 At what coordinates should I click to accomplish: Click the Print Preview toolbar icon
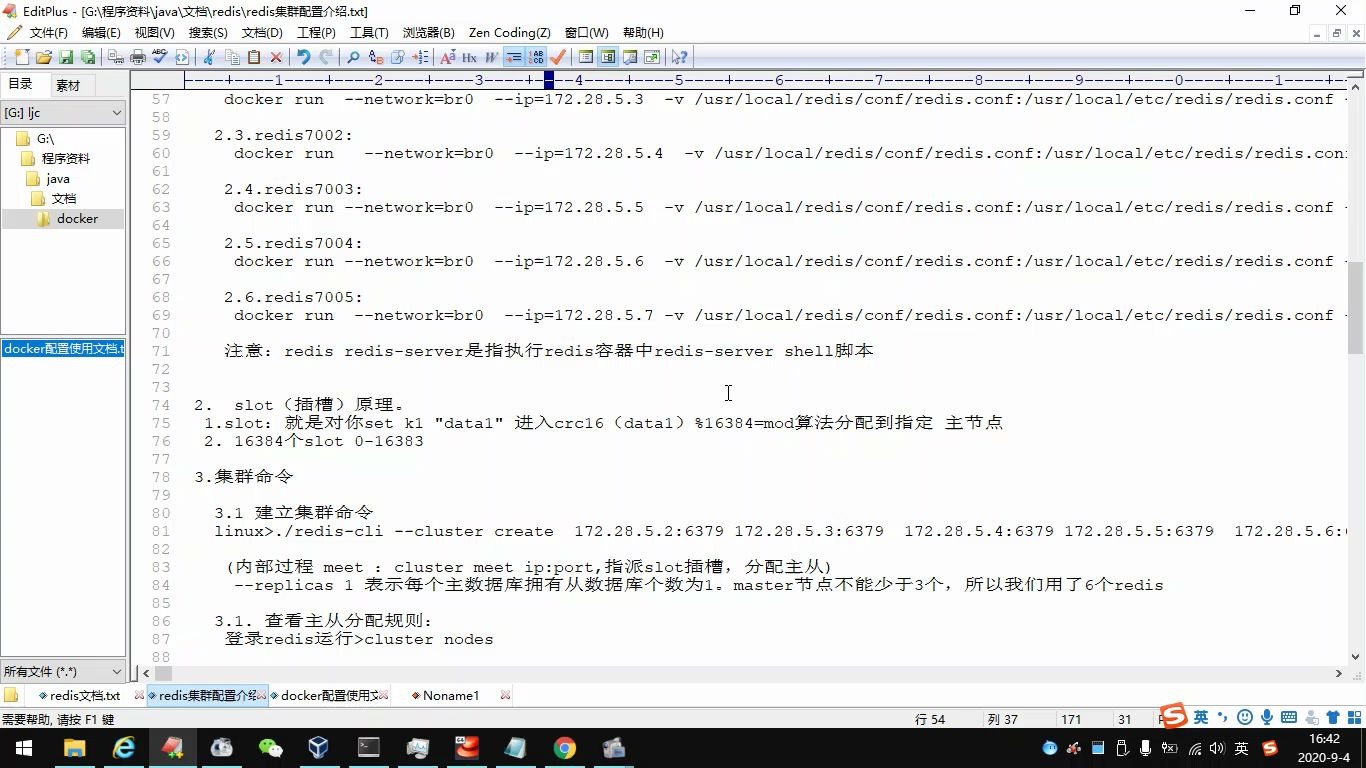(116, 57)
